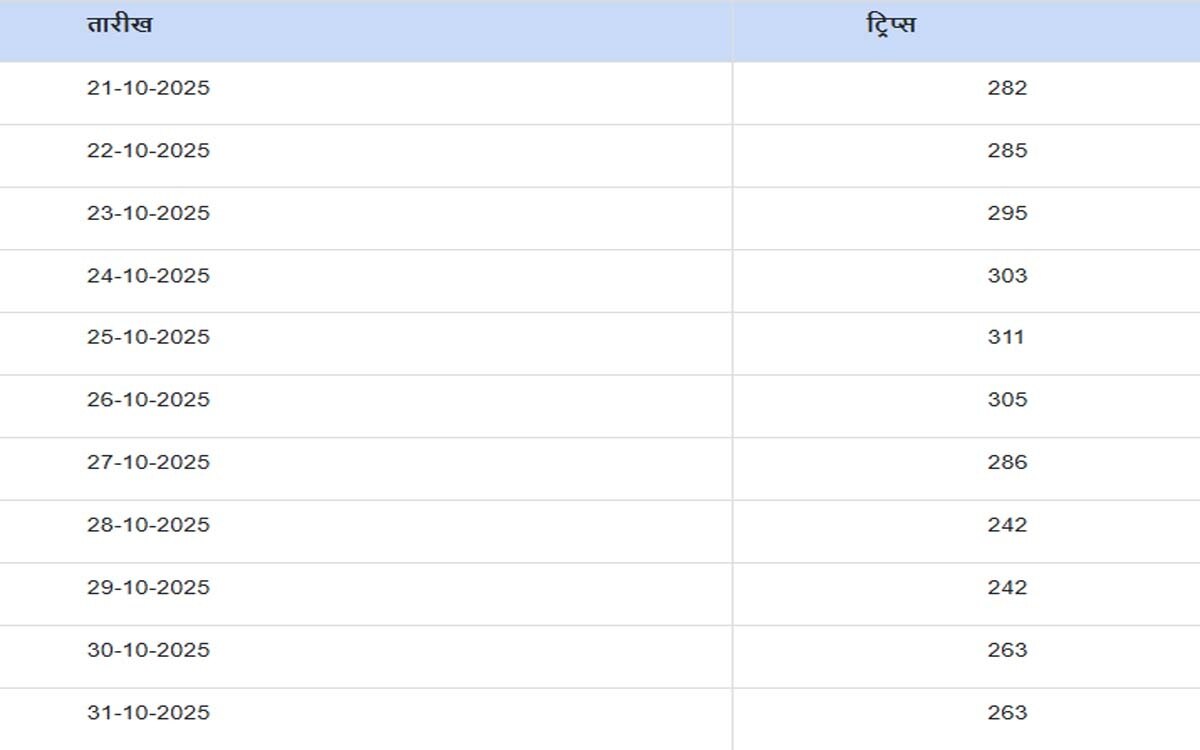Select the date cell 25-10-2025
Screen dimensions: 1200x750
148,337
